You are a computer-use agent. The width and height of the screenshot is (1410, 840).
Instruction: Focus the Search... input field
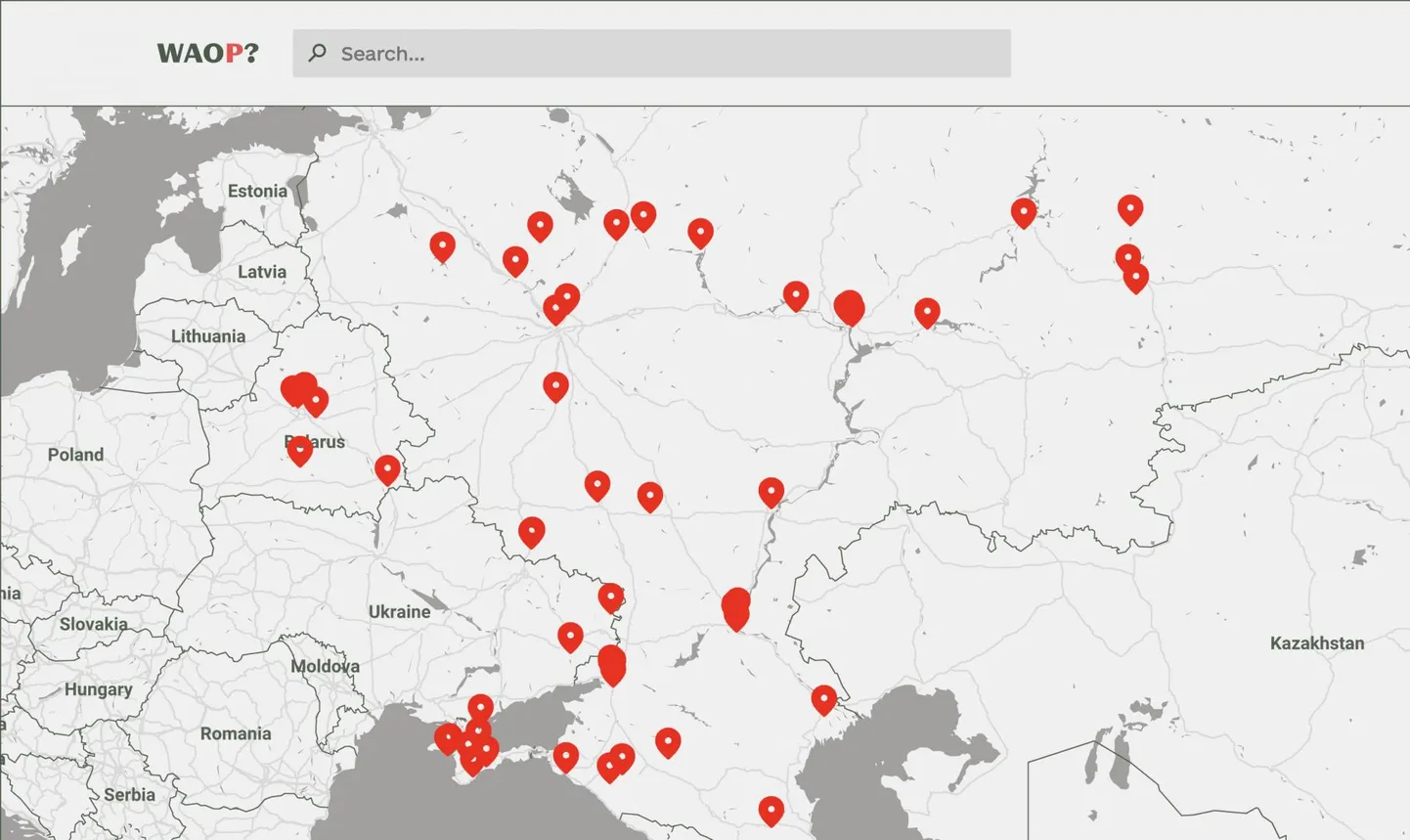pyautogui.click(x=651, y=53)
